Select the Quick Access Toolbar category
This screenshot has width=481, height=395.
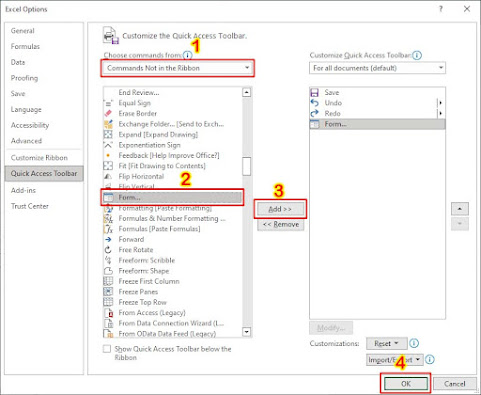tap(44, 173)
